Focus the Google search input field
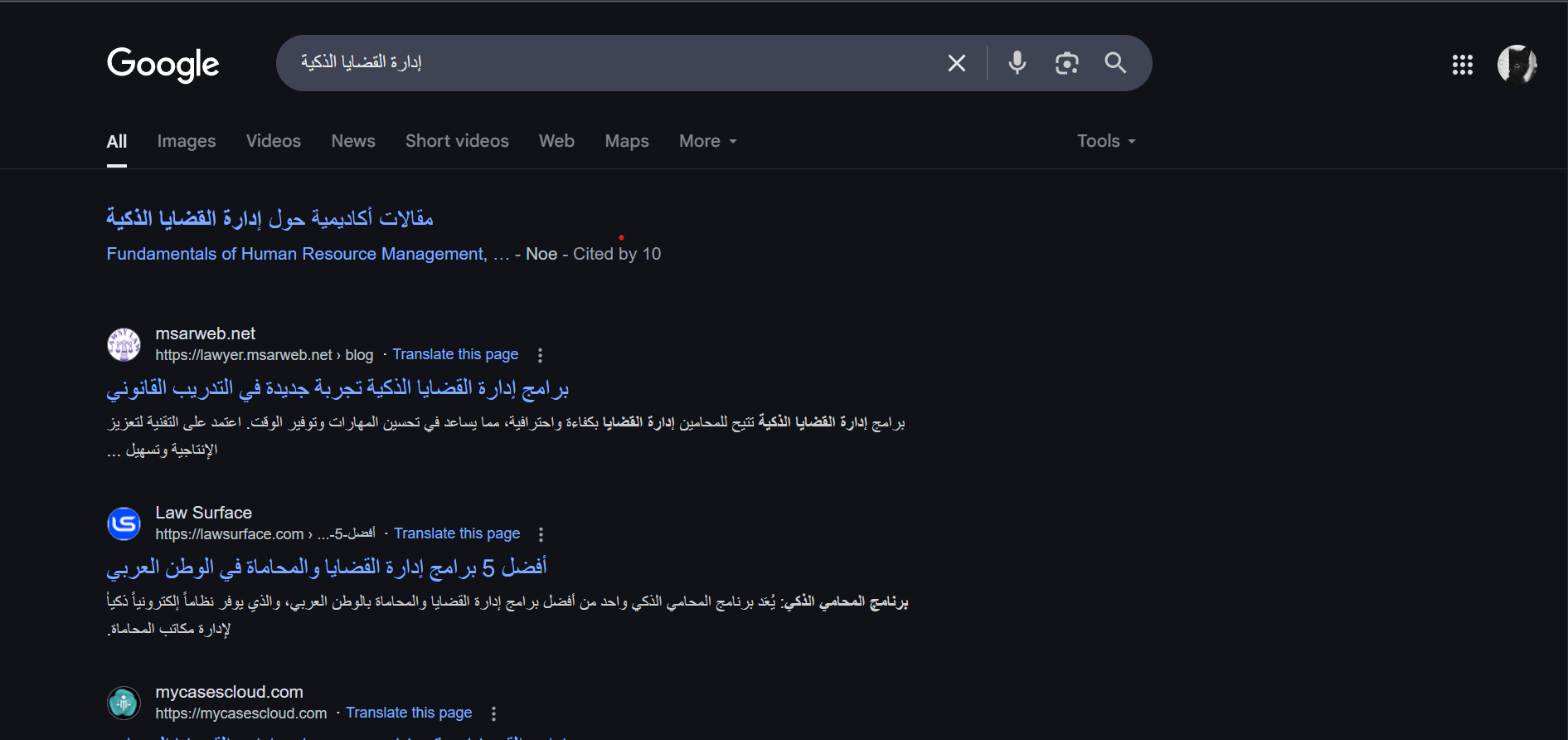The image size is (1568, 740). [x=614, y=63]
